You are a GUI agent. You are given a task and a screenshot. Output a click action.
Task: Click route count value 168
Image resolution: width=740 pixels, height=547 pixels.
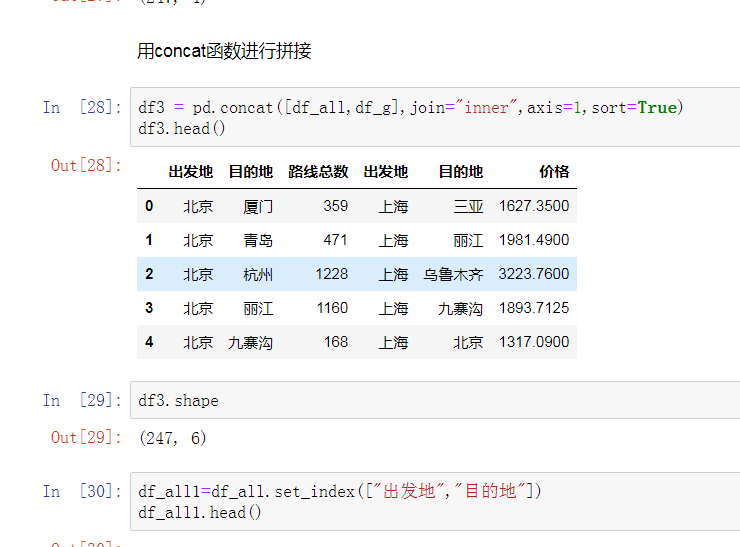(336, 342)
